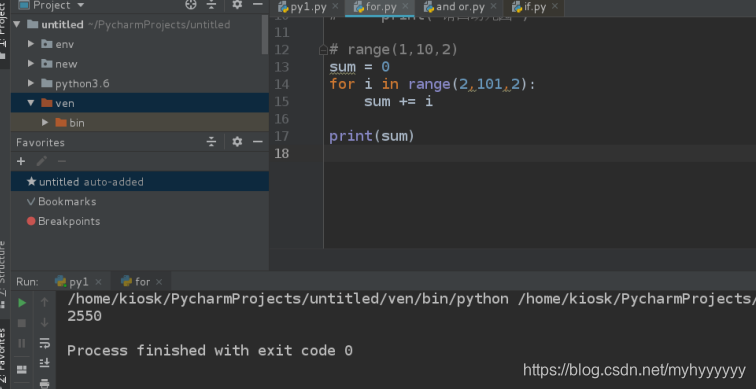Open the Project view dropdown arrow
Screen dimensions: 756x389
click(x=81, y=5)
